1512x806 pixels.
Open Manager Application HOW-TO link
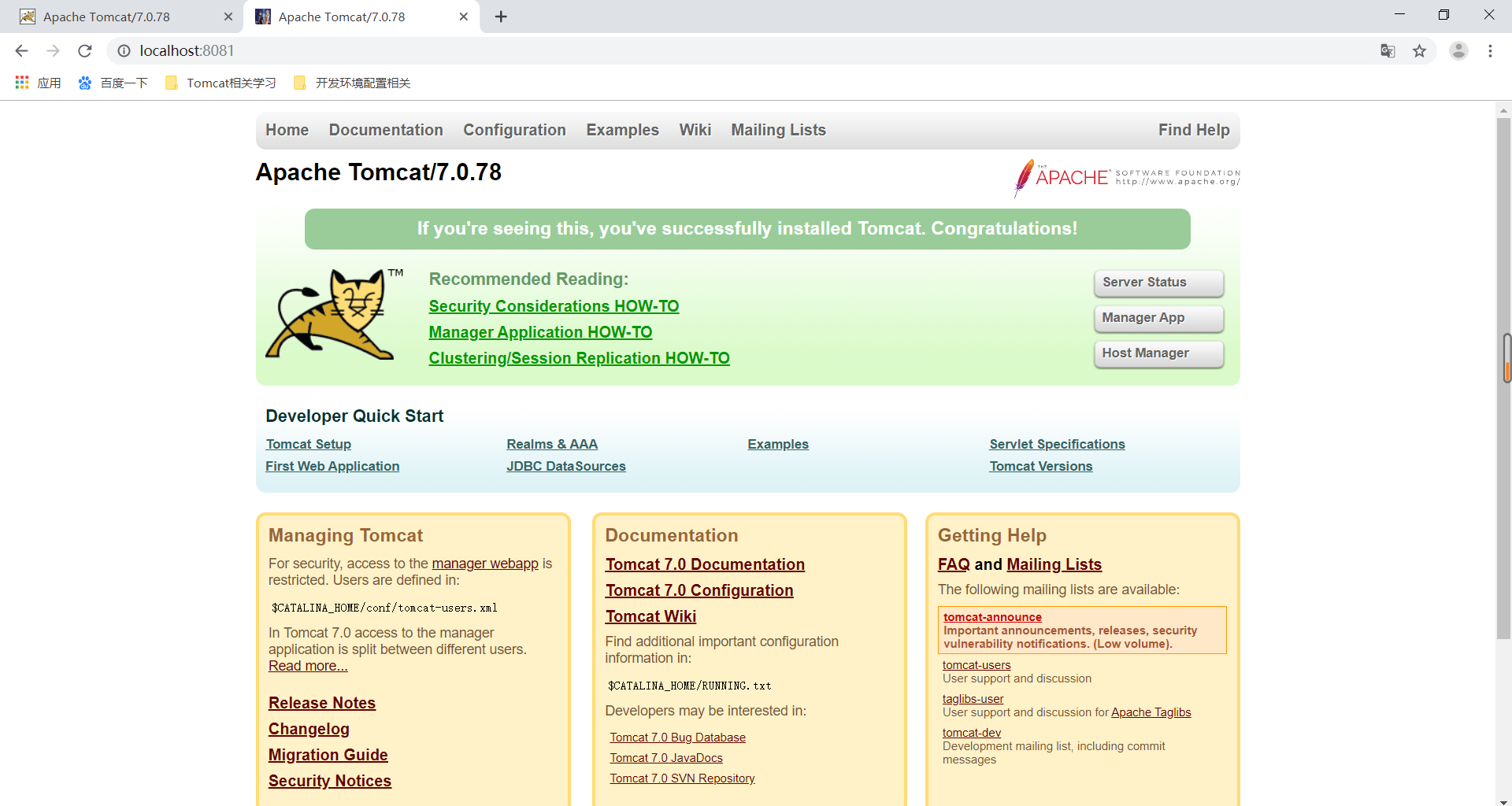pyautogui.click(x=540, y=332)
